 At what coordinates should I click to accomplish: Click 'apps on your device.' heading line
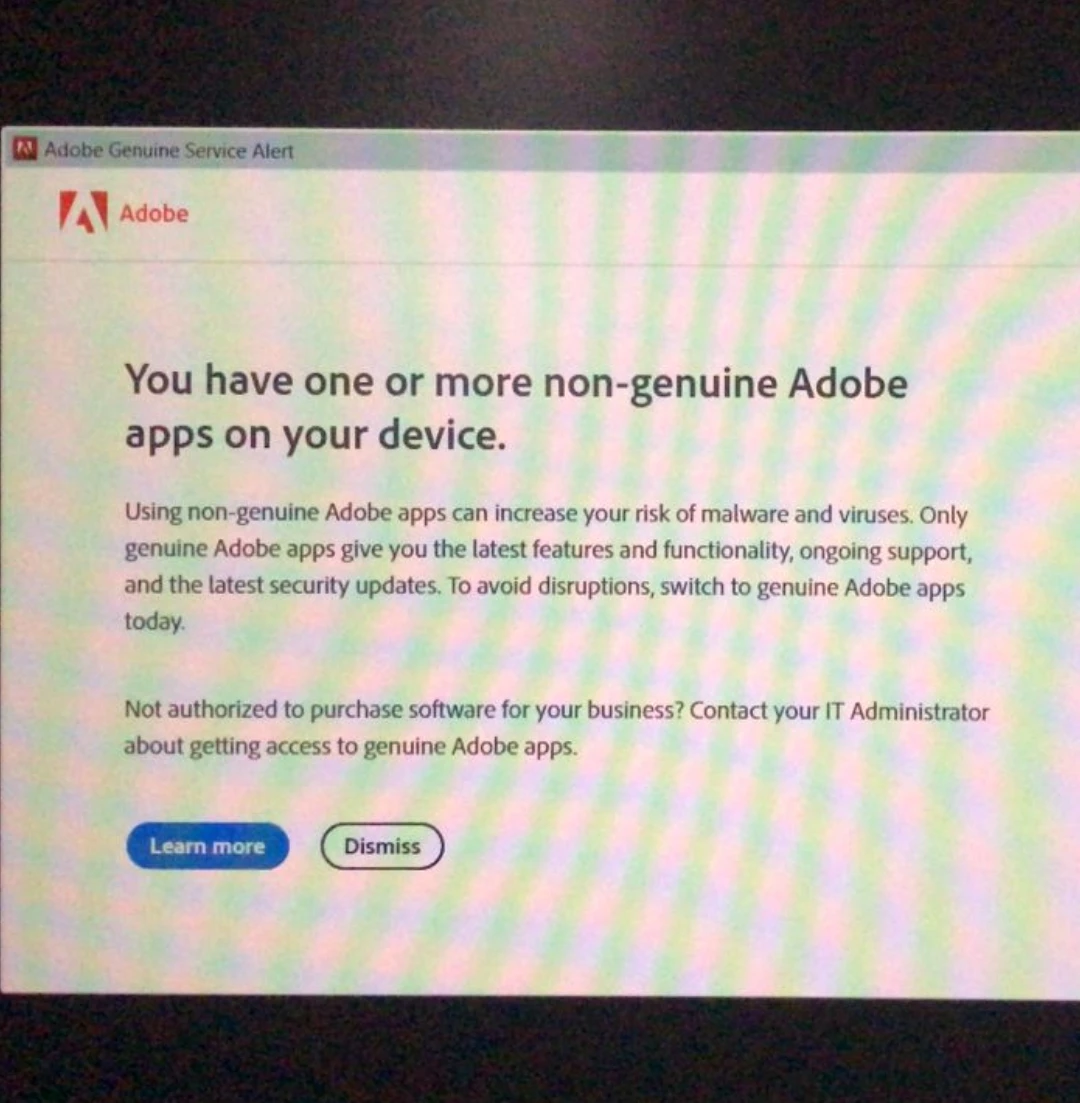[x=315, y=436]
